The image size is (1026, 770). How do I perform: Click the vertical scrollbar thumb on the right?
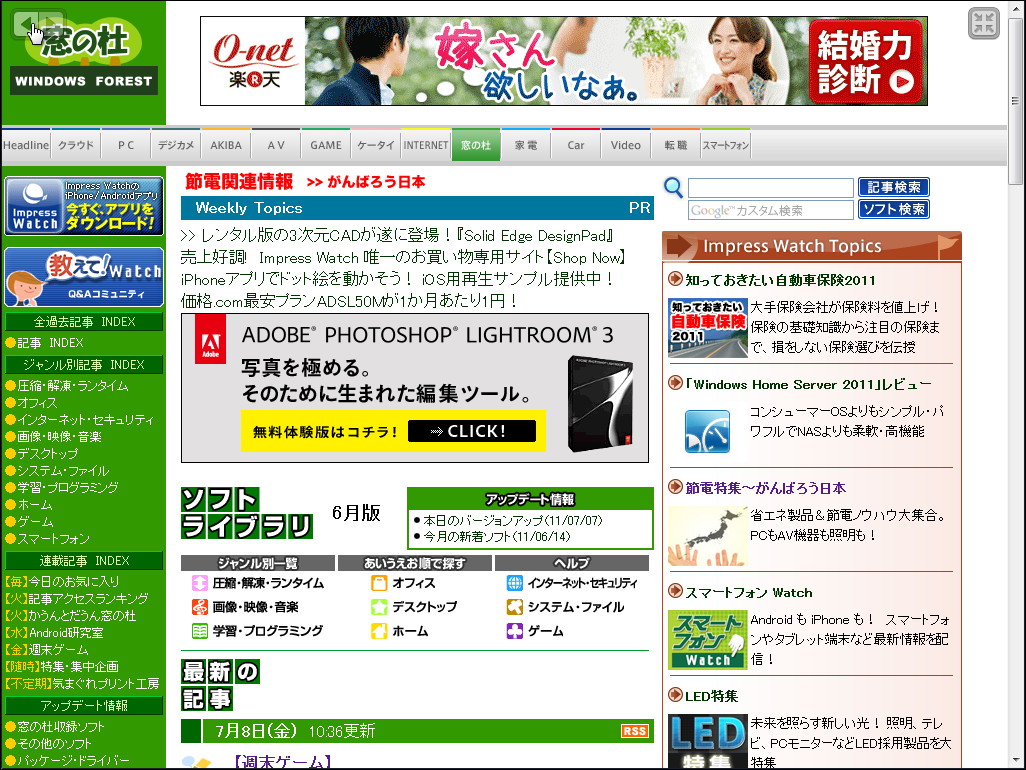1016,101
